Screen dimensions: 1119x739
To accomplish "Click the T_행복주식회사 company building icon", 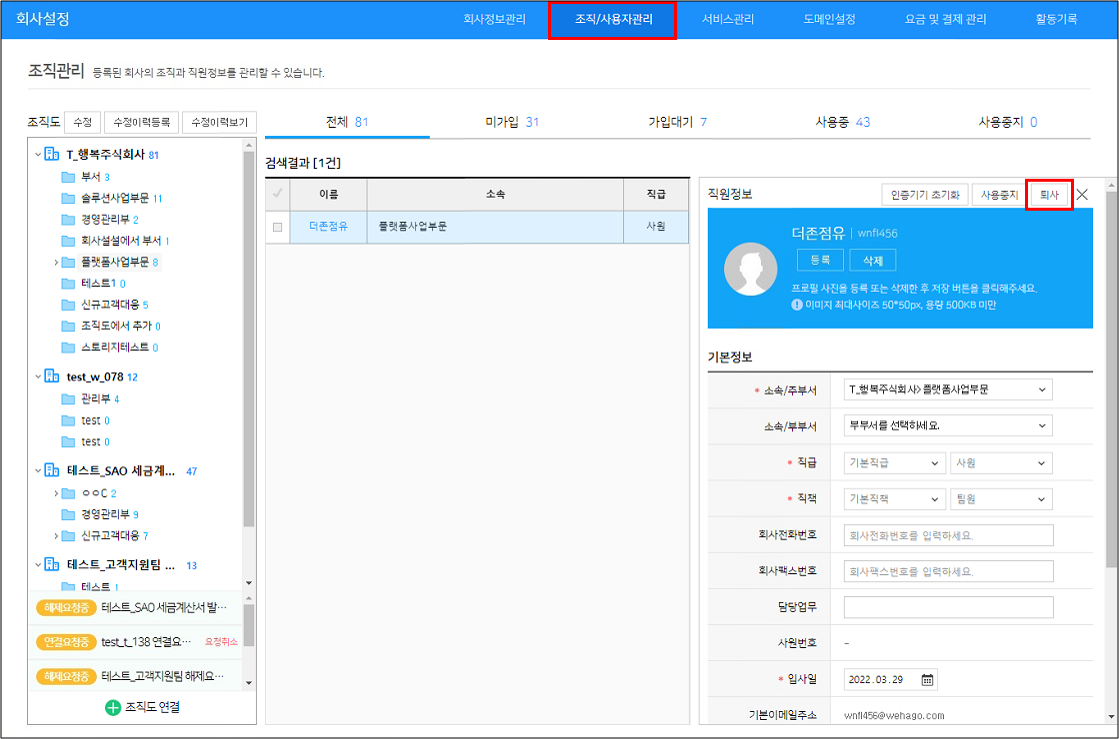I will [53, 155].
